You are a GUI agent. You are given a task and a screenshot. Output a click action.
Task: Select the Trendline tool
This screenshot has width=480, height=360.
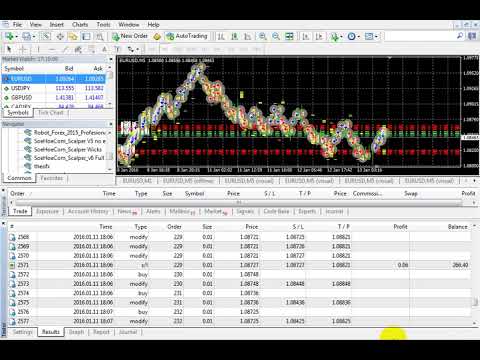click(x=65, y=49)
